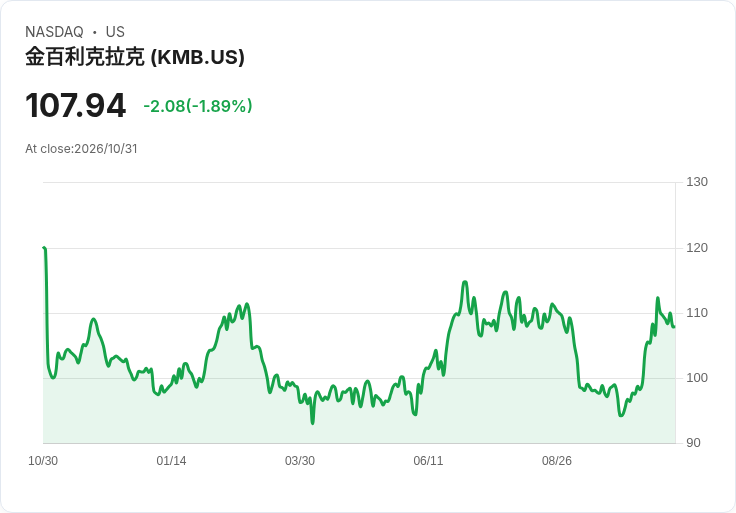Viewport: 736px width, 513px height.
Task: Click the 120 y-axis label
Action: 697,247
